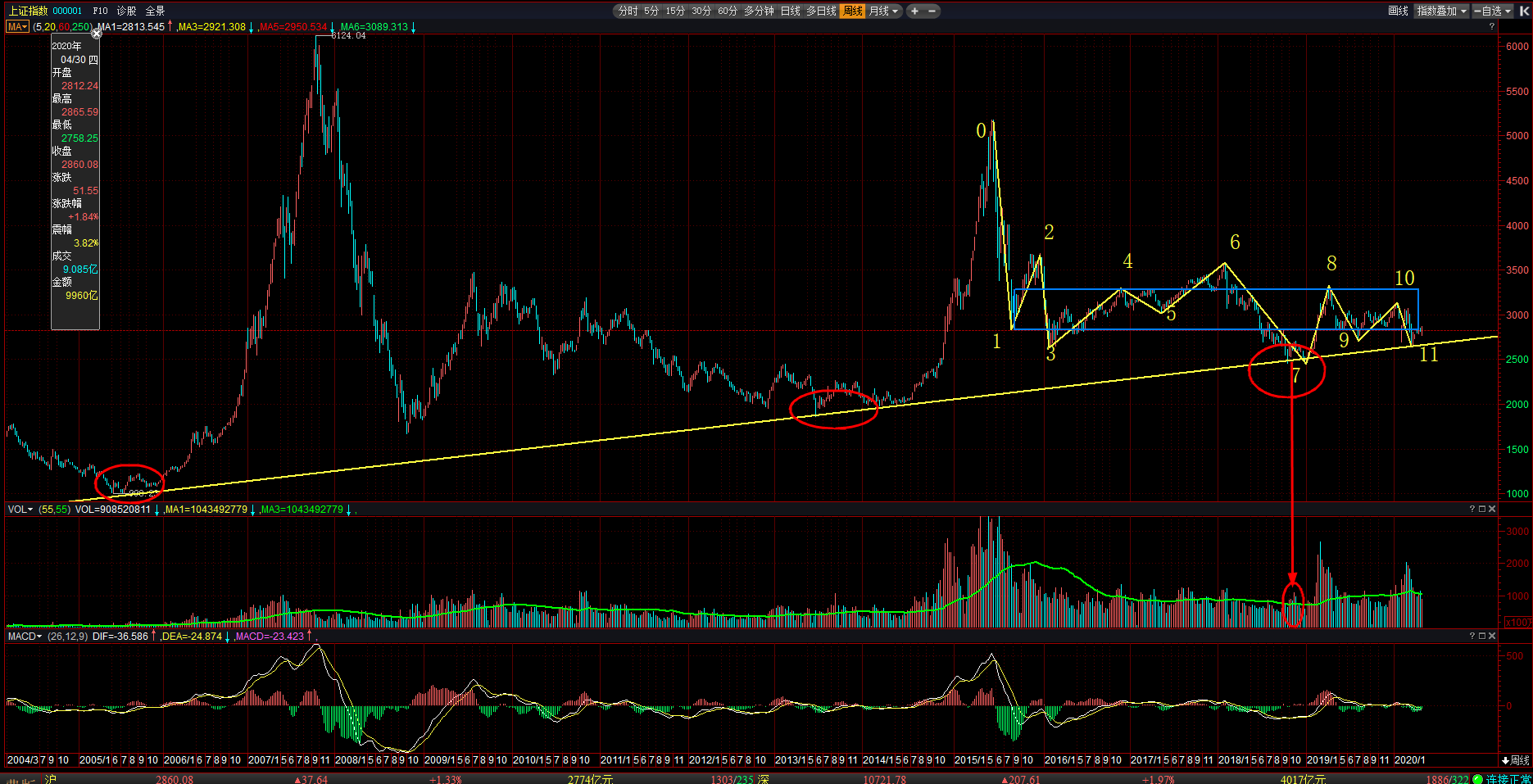
Task: Open help for the VOL indicator panel
Action: (x=1472, y=509)
